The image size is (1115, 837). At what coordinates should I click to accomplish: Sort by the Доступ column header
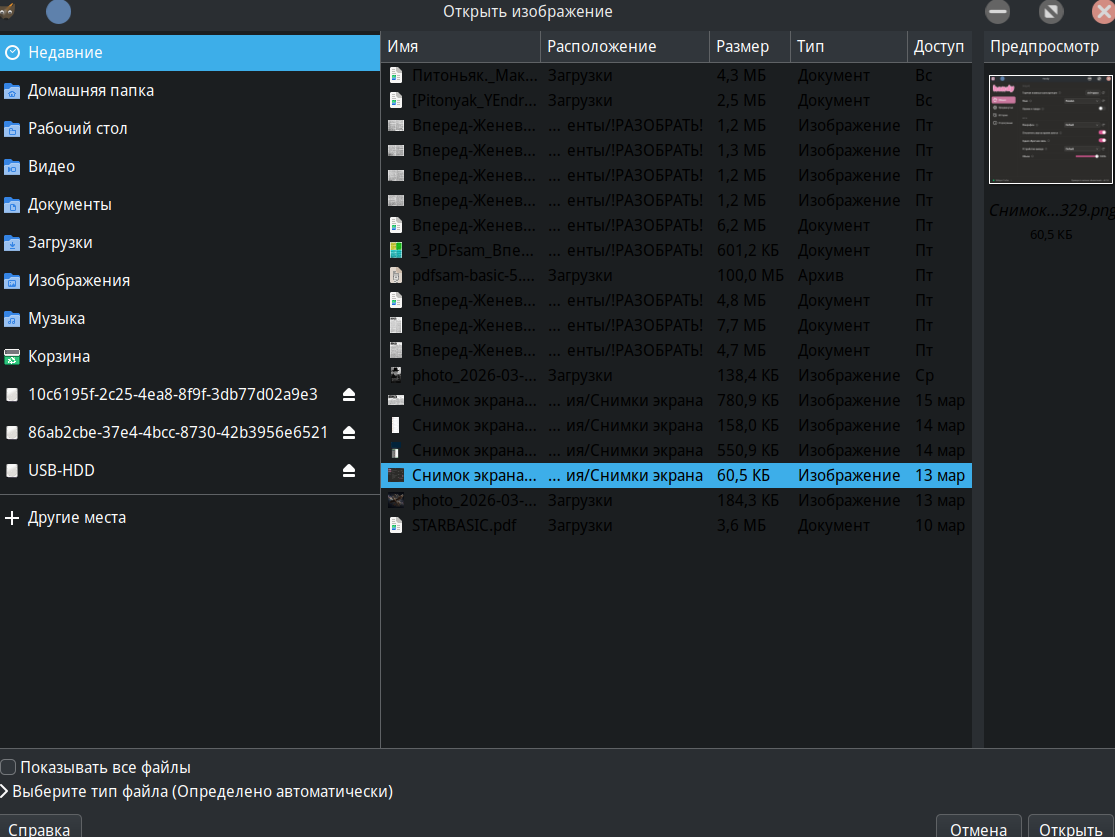pyautogui.click(x=939, y=47)
